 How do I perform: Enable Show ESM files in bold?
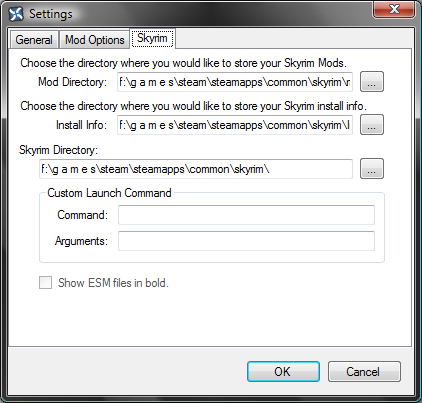(x=45, y=283)
